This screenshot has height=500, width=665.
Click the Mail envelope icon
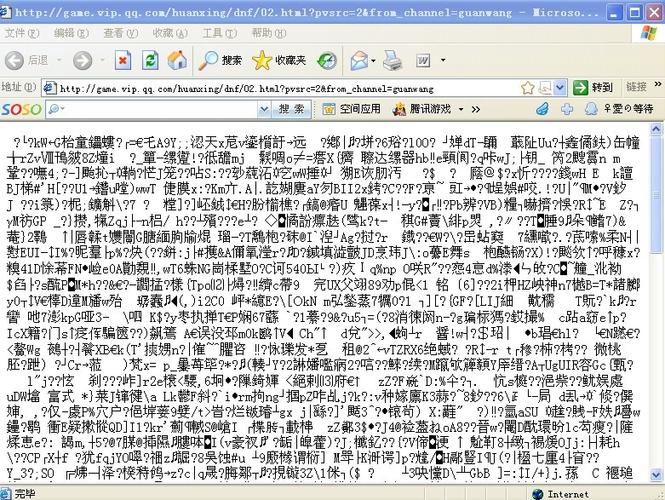click(361, 60)
